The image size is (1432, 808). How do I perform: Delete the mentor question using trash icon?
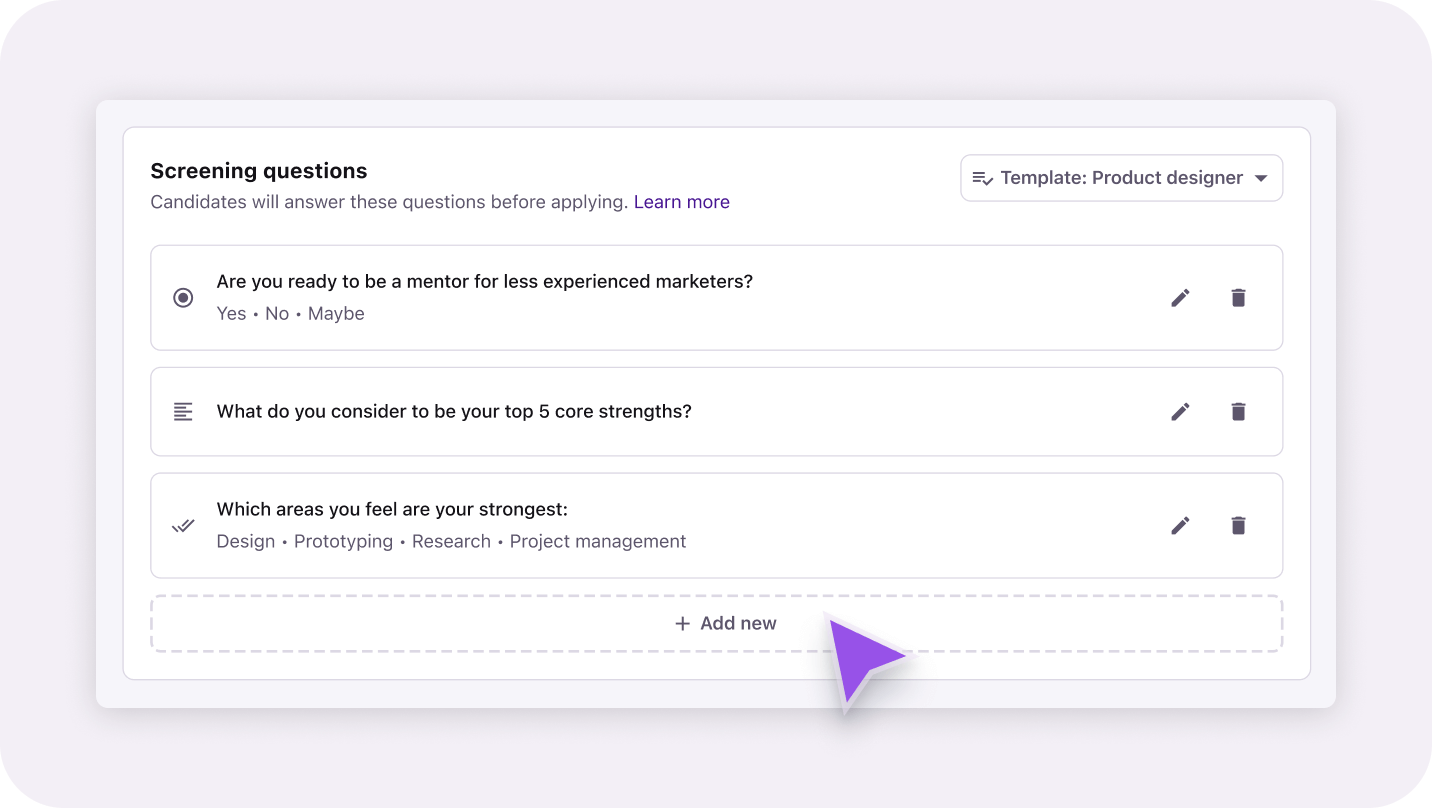coord(1238,298)
